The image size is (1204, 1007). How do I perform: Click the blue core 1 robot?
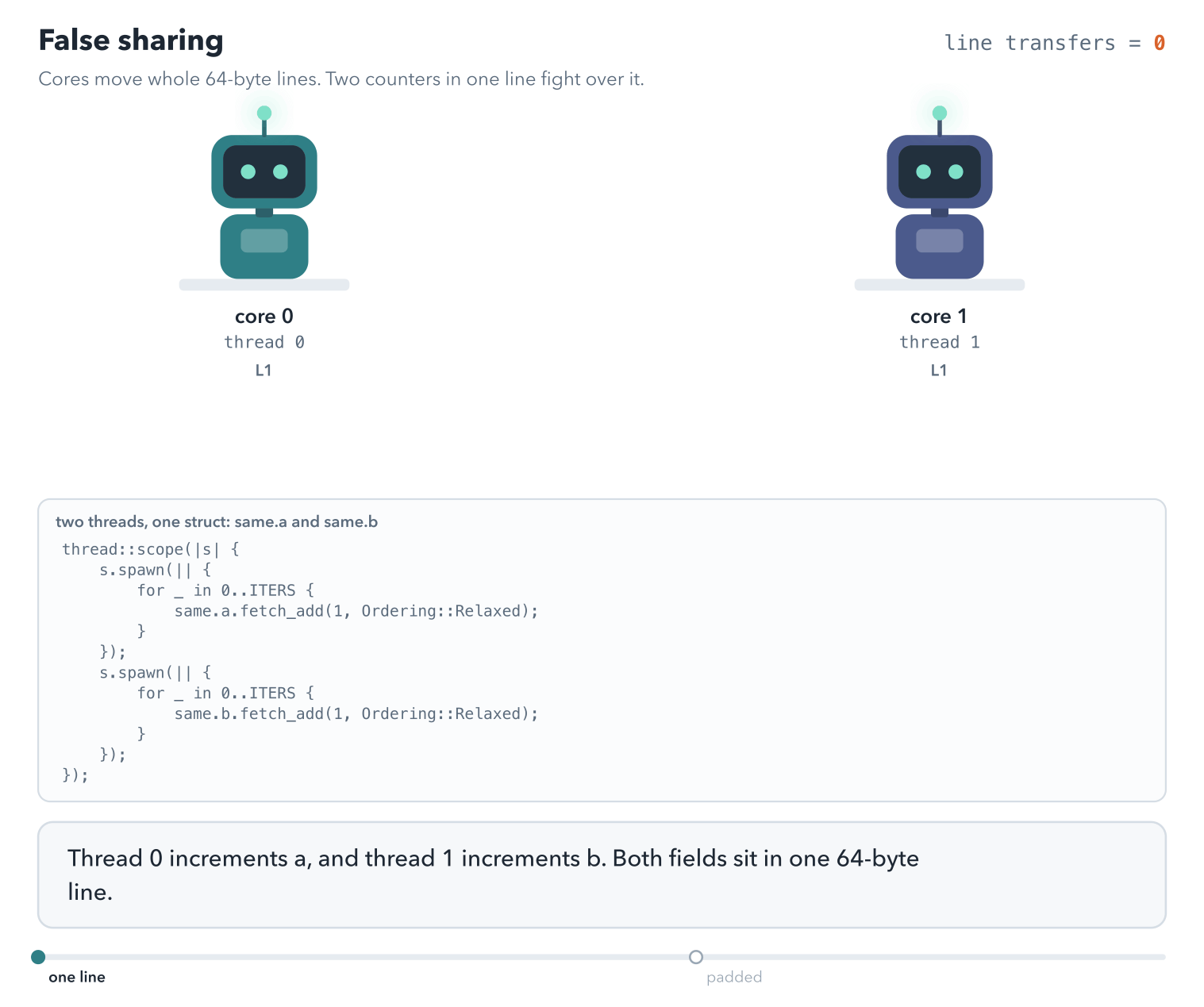(940, 193)
